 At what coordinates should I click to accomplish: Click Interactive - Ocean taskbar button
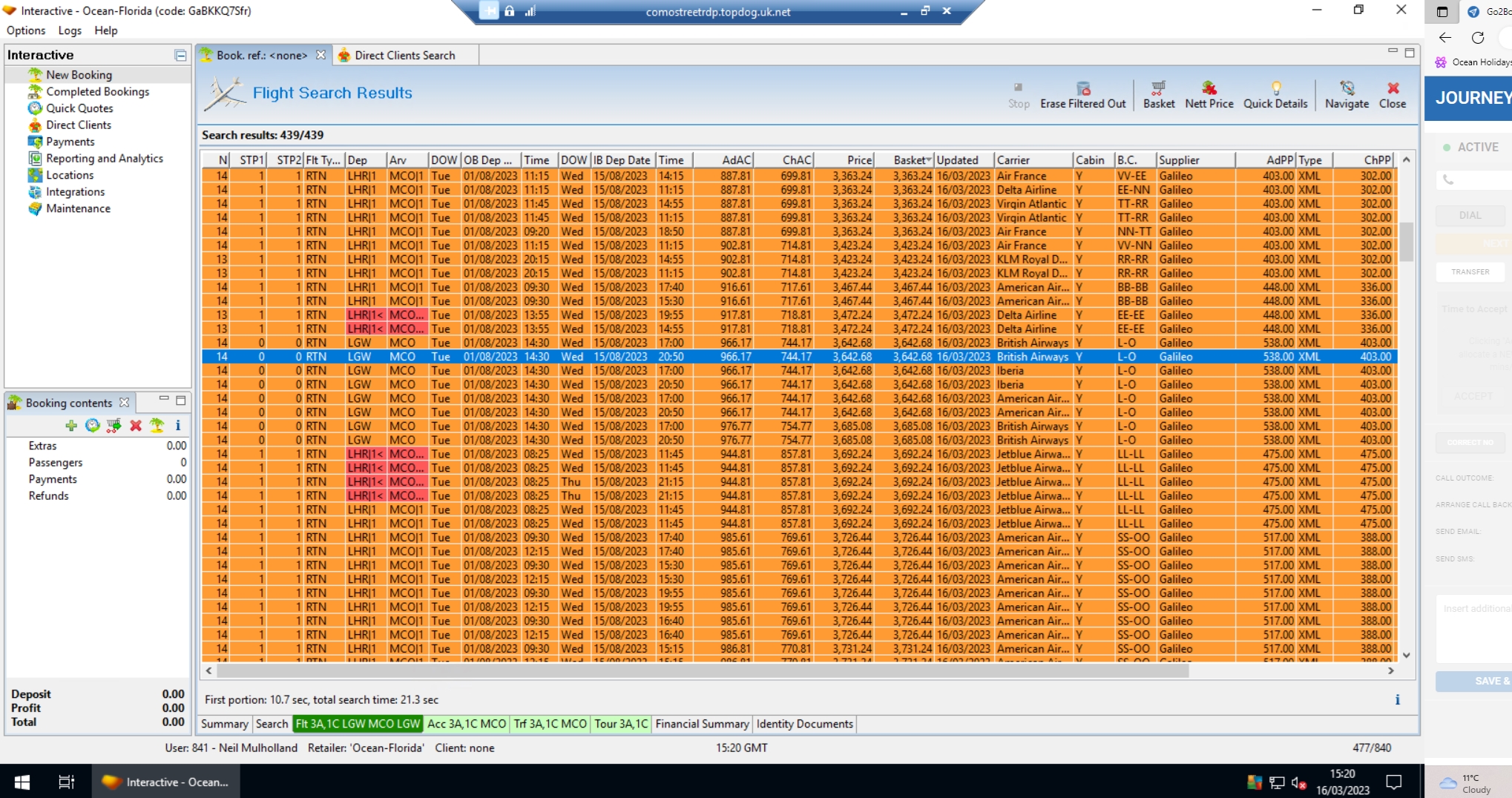click(x=165, y=782)
